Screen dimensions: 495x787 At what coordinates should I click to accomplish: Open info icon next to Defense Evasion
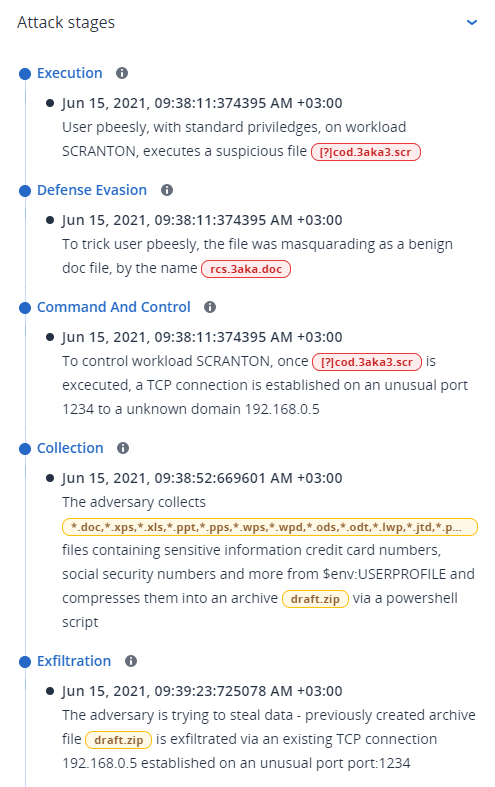click(x=167, y=190)
